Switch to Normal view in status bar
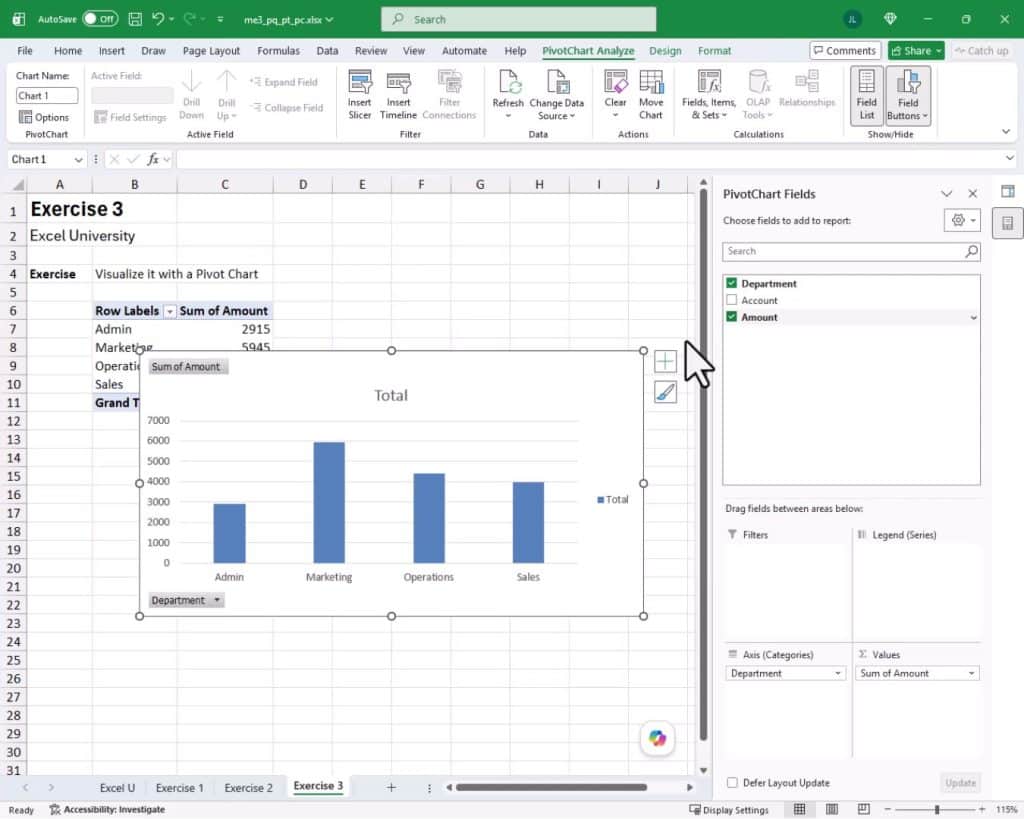Image resolution: width=1024 pixels, height=819 pixels. 799,809
